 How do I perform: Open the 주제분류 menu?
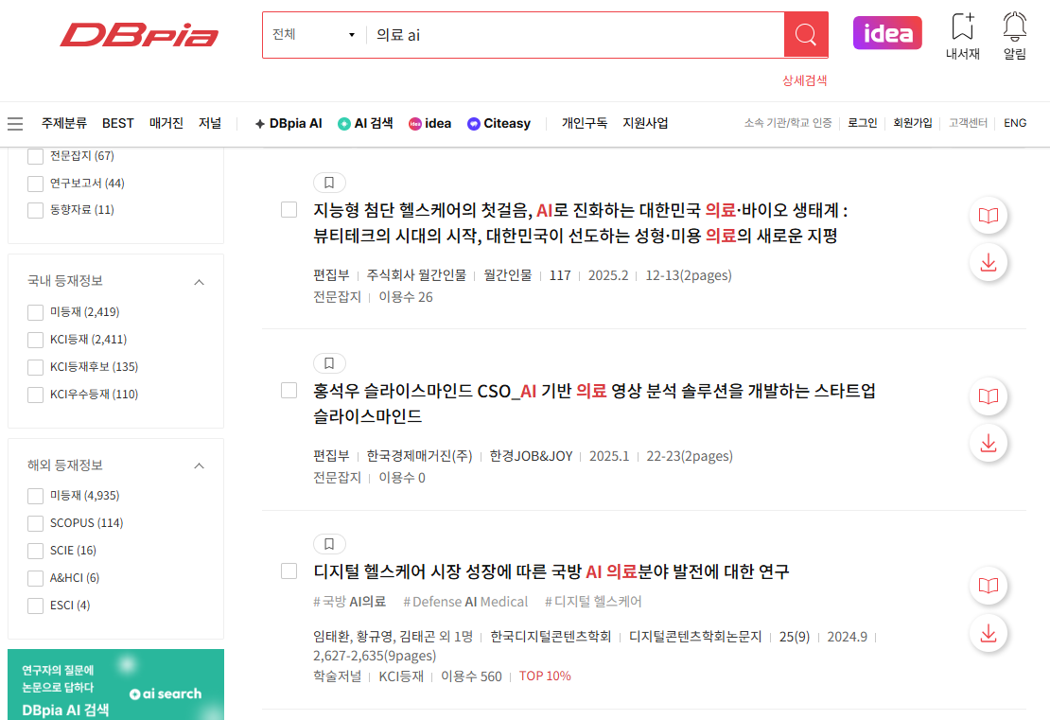64,123
